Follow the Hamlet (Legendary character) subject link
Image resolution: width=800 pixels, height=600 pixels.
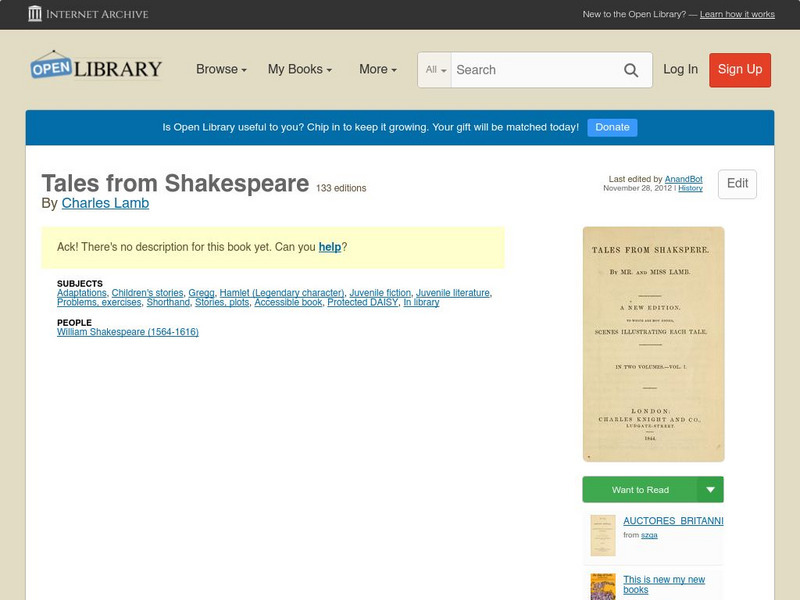[283, 292]
